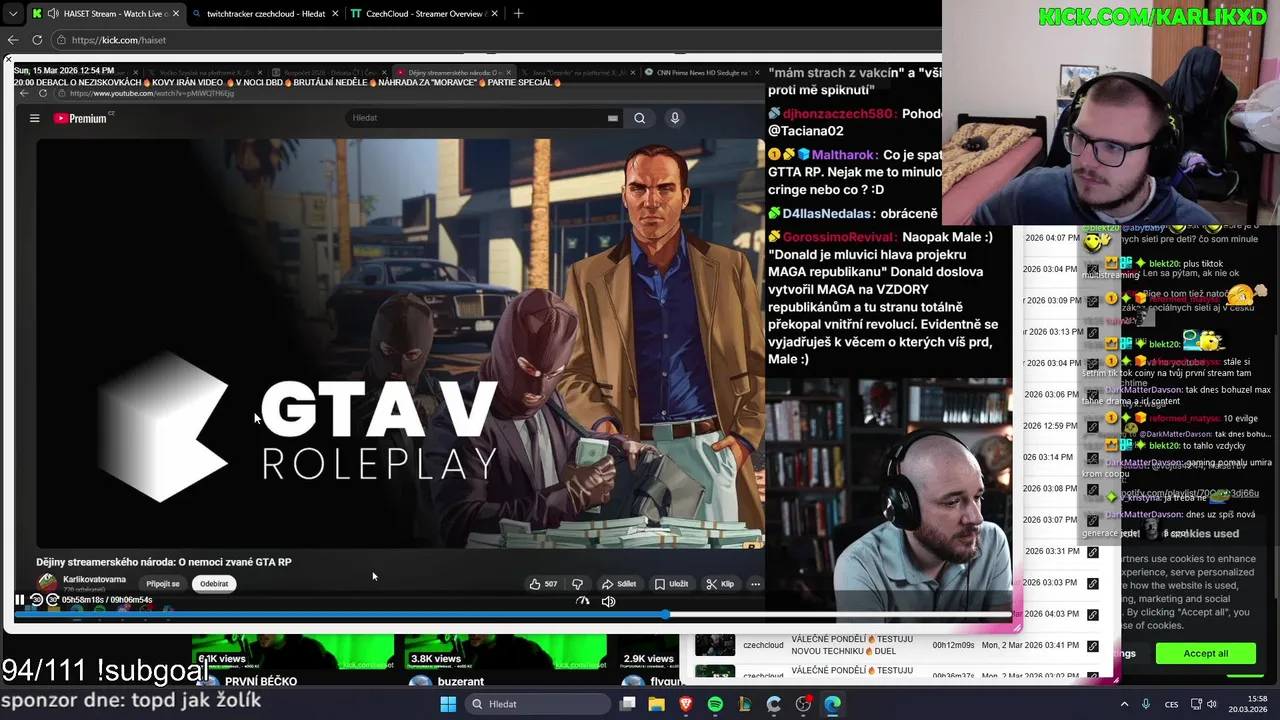Image resolution: width=1280 pixels, height=720 pixels.
Task: Open the Karlikovatovarna channel avatar
Action: (46, 582)
